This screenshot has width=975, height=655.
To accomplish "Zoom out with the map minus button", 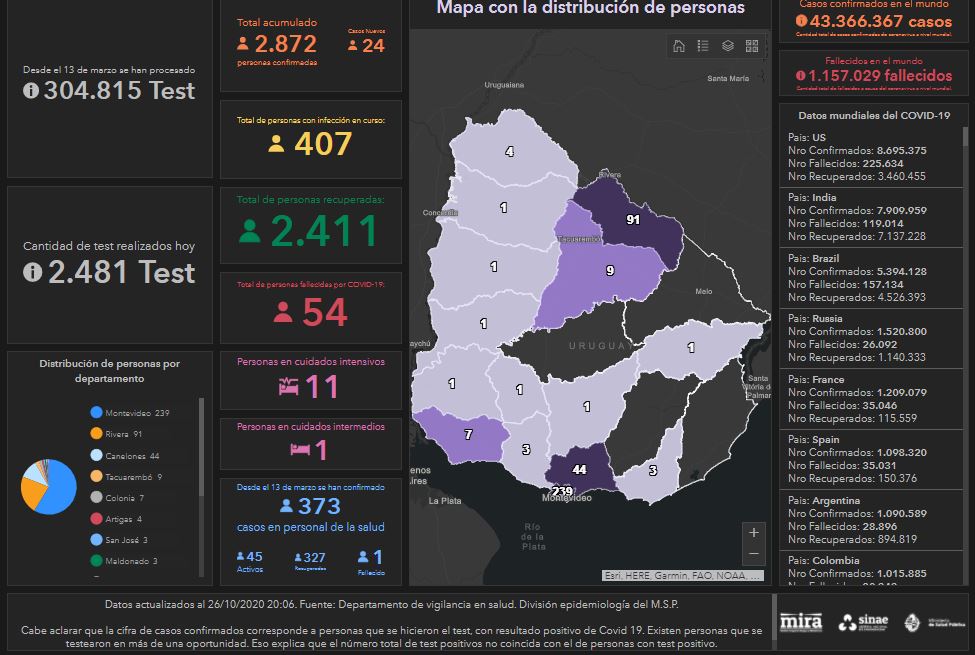I will [x=754, y=554].
